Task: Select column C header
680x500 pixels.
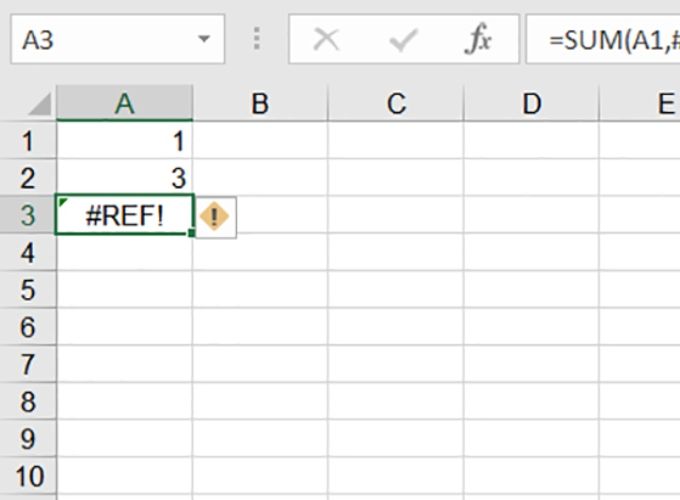Action: [x=396, y=103]
